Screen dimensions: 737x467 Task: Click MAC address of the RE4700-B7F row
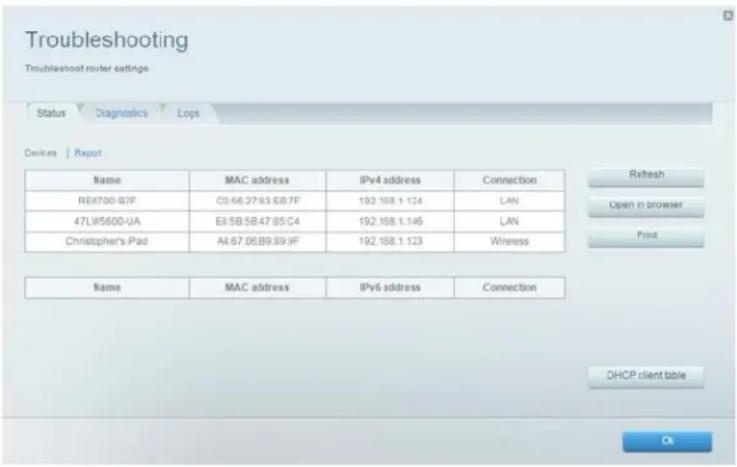(x=258, y=201)
